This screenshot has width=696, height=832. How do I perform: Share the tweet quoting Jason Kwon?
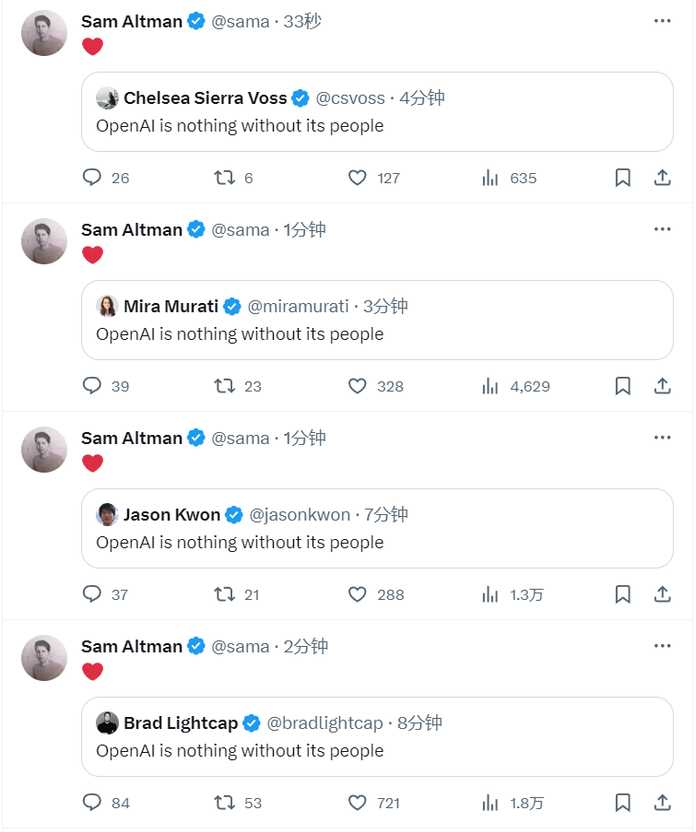(662, 594)
